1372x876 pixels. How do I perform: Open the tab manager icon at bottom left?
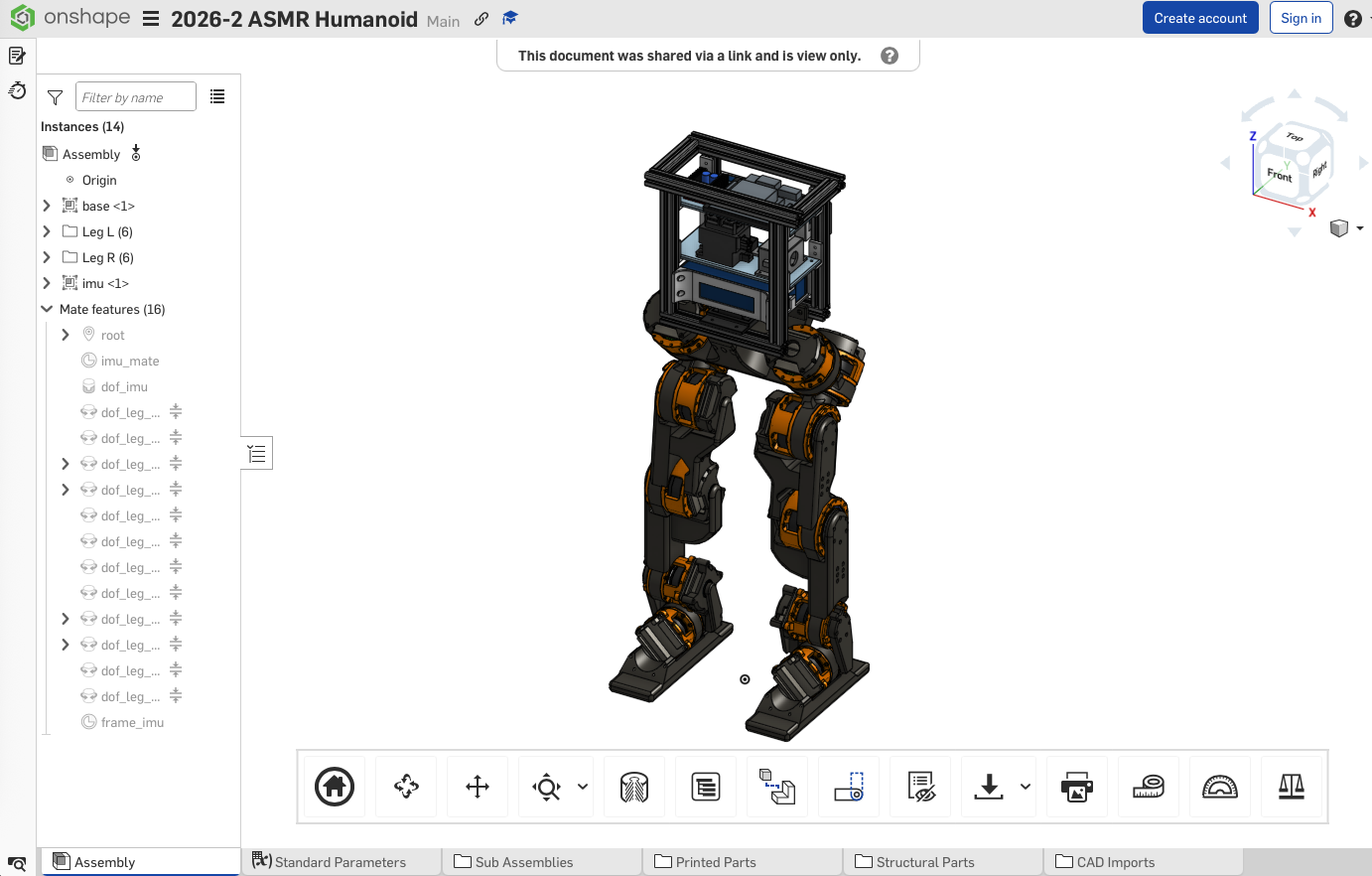click(x=17, y=864)
